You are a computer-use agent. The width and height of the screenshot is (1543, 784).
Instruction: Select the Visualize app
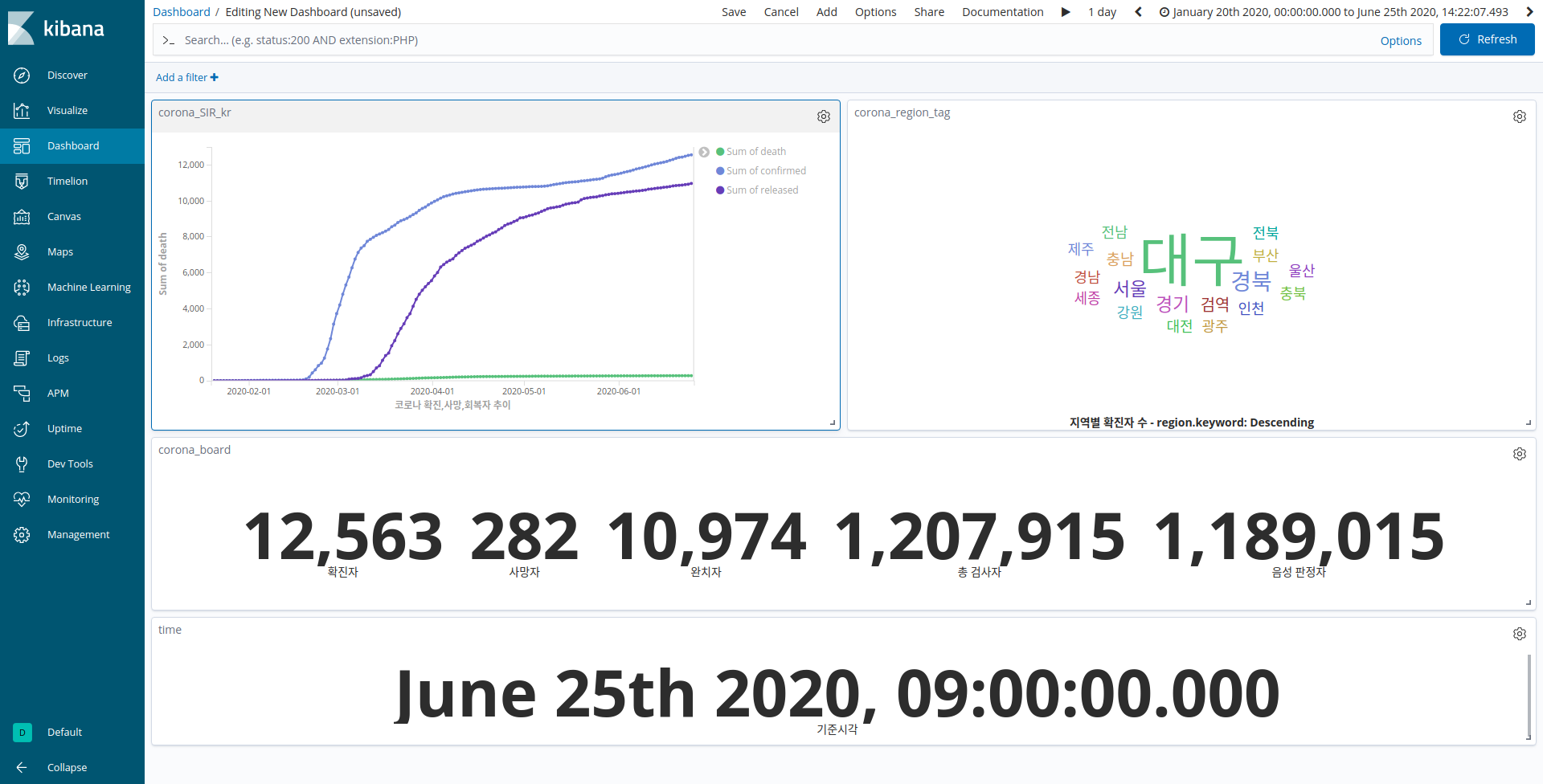pyautogui.click(x=67, y=110)
